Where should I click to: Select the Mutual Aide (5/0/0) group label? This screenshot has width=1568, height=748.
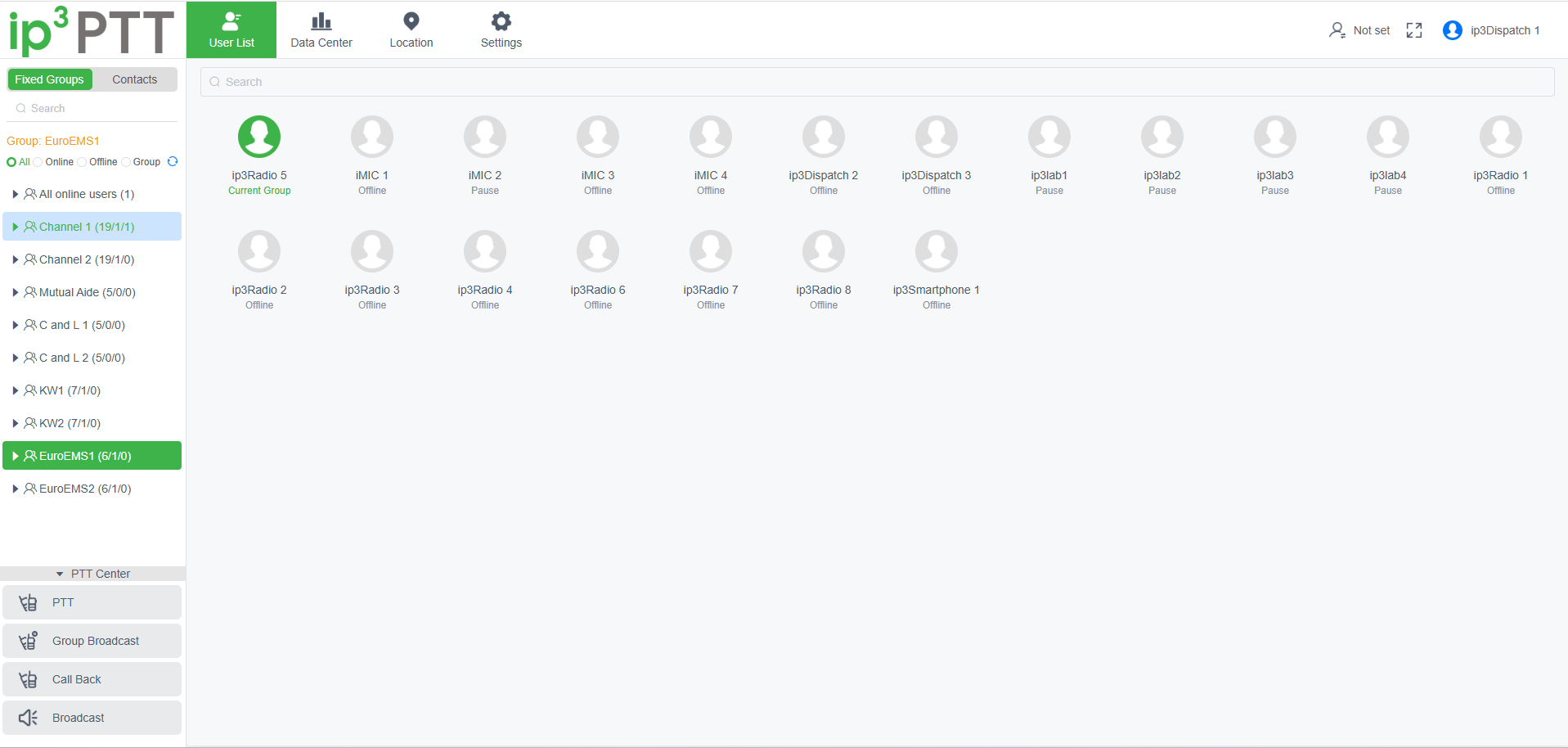88,292
